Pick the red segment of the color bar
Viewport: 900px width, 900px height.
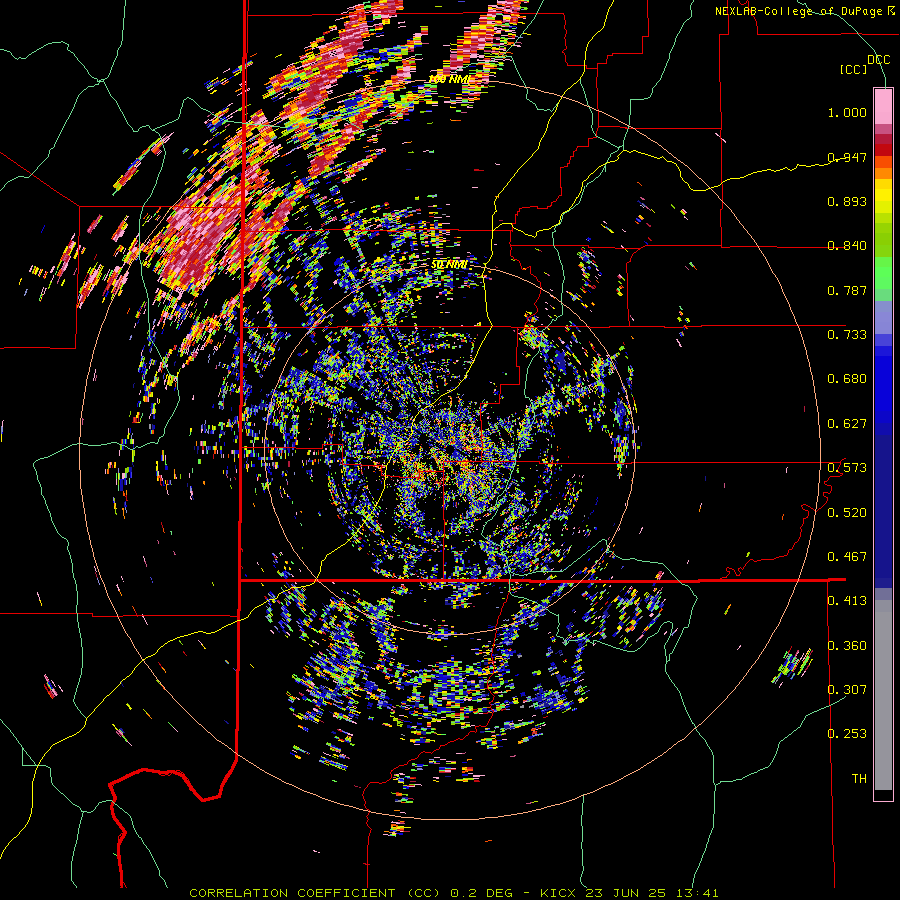click(883, 150)
